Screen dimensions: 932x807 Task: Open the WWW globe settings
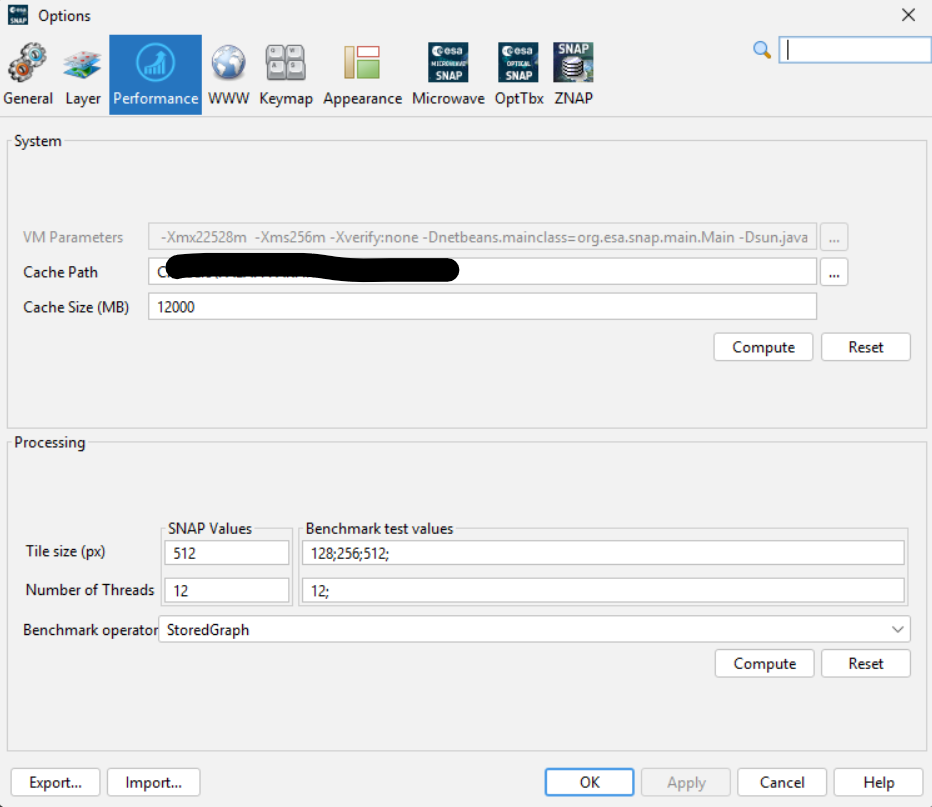(x=228, y=75)
